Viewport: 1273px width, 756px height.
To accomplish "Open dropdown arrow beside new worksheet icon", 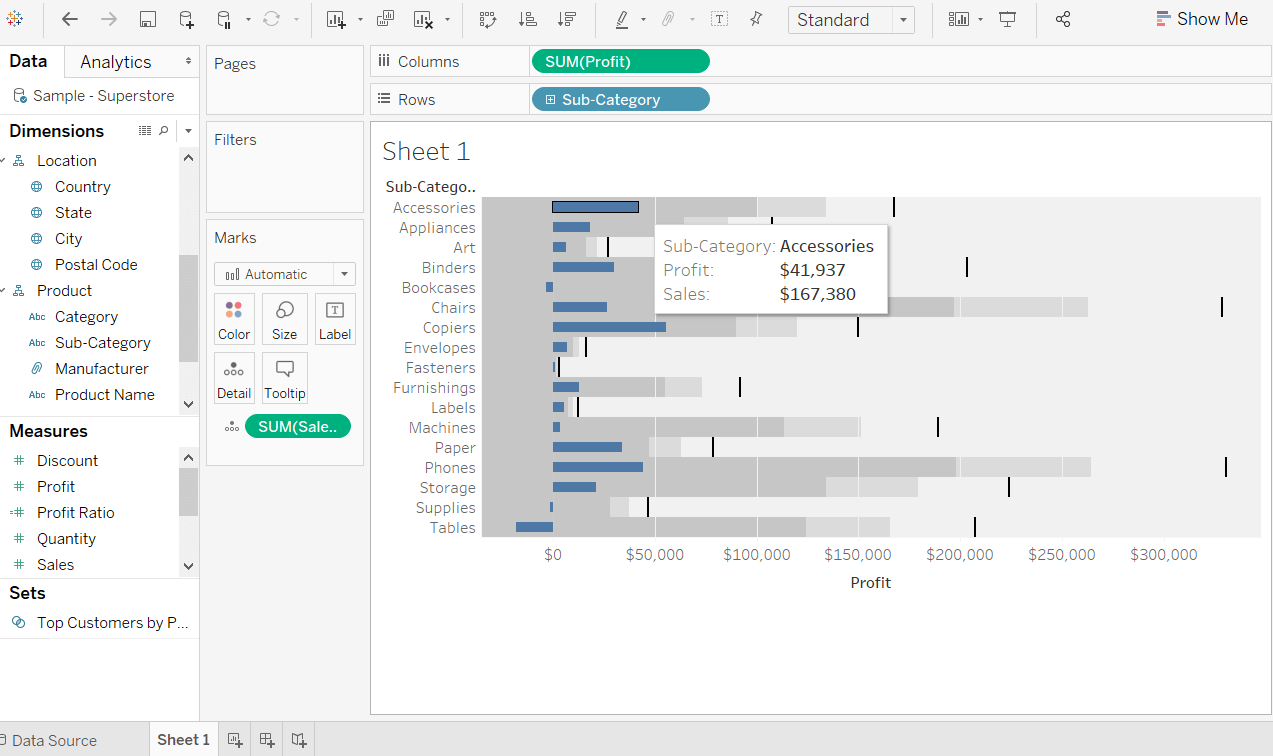I will [x=359, y=19].
